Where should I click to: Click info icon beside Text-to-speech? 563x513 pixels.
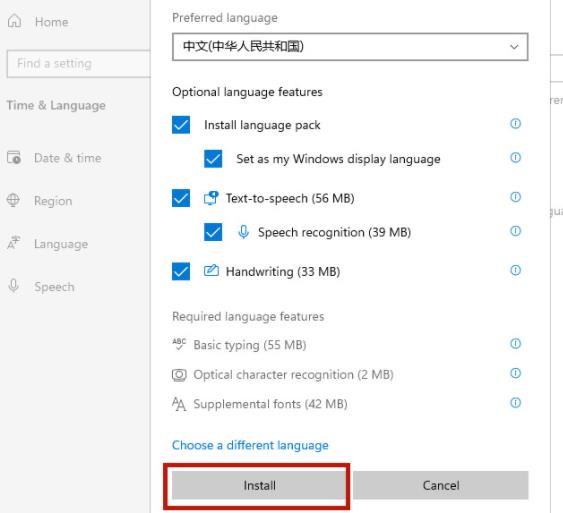pyautogui.click(x=515, y=197)
